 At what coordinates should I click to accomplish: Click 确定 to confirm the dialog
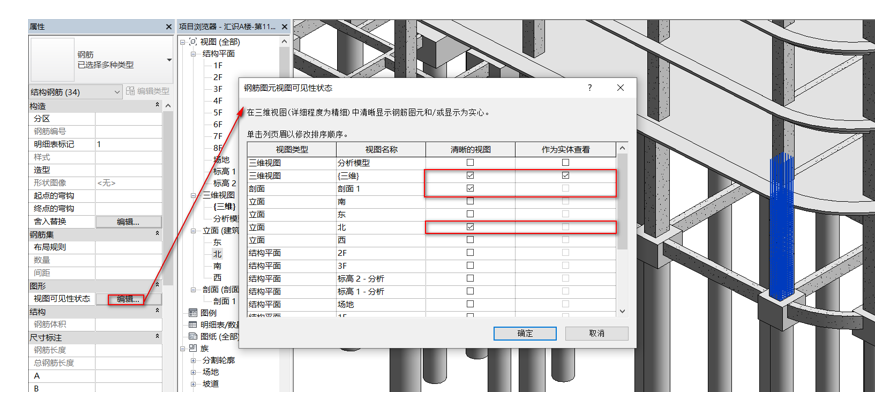(525, 333)
